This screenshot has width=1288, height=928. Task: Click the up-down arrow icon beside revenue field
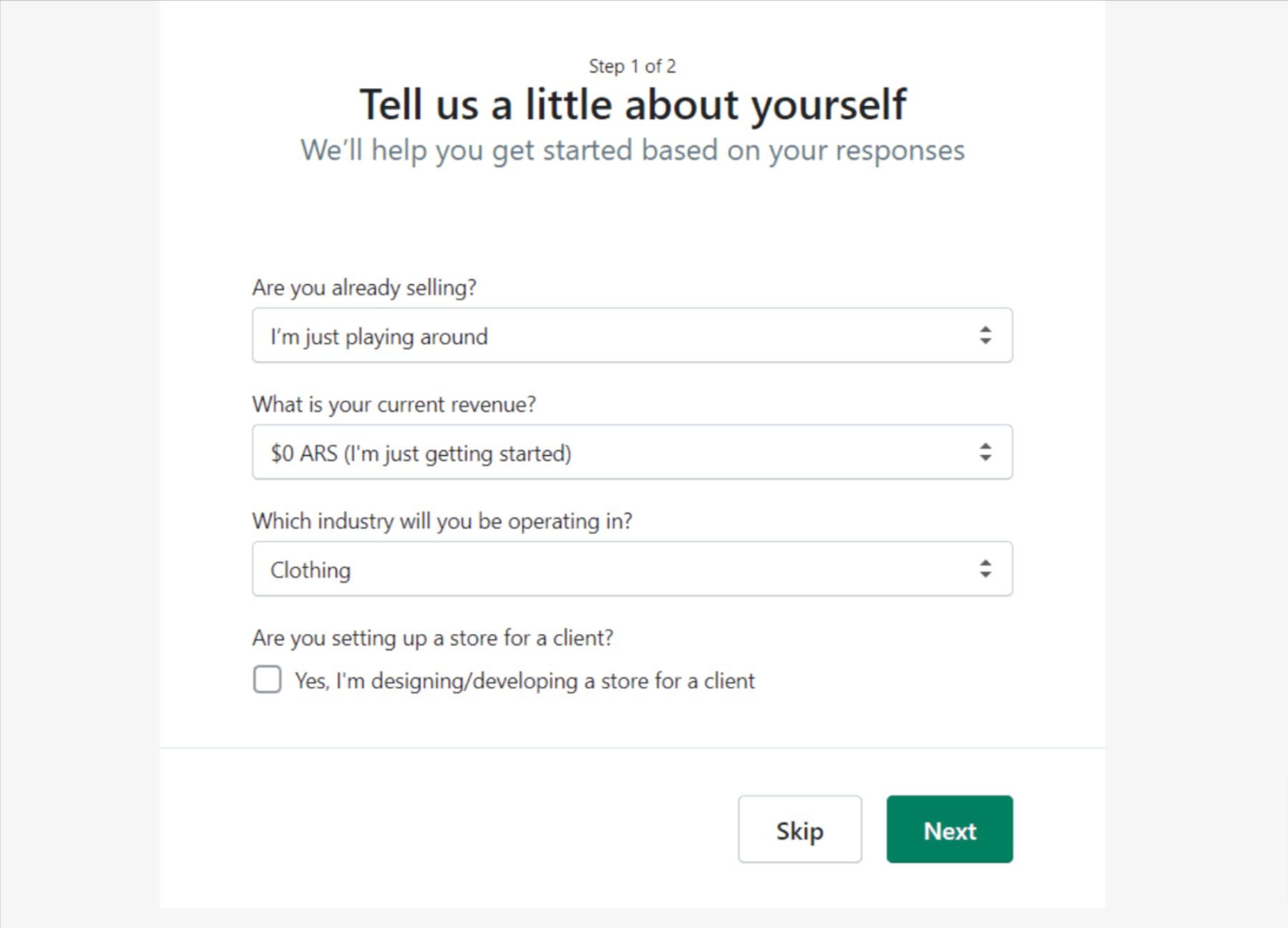click(986, 451)
